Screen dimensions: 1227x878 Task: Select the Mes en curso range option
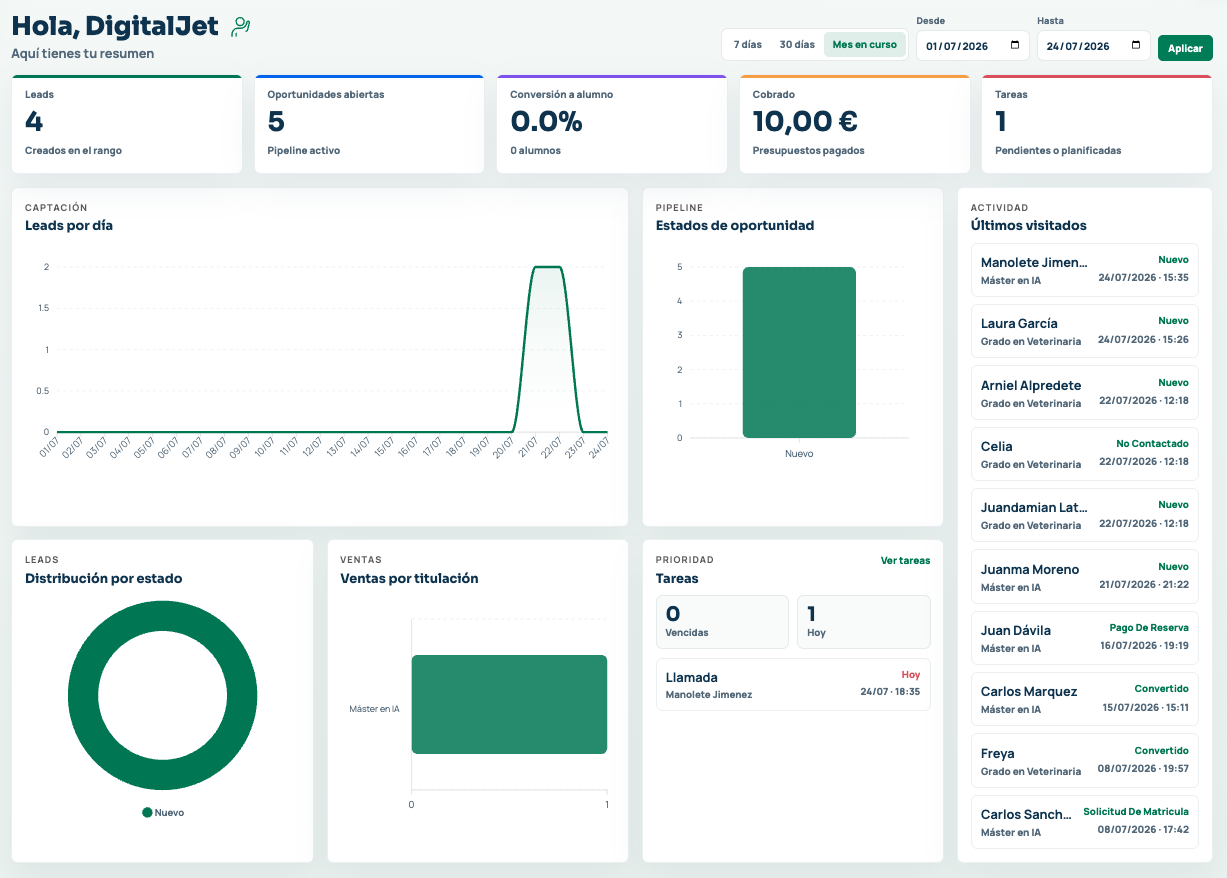[865, 45]
